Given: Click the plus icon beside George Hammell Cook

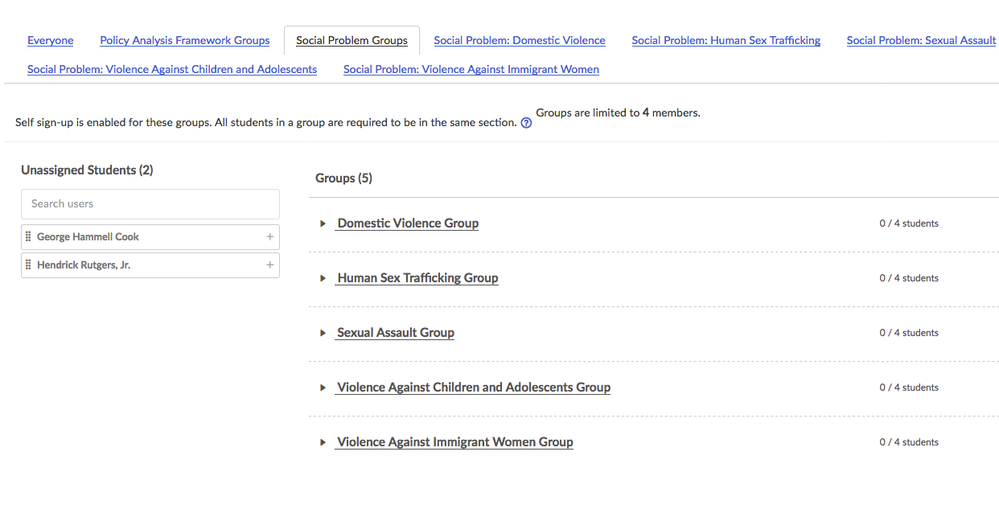Looking at the screenshot, I should click(269, 237).
